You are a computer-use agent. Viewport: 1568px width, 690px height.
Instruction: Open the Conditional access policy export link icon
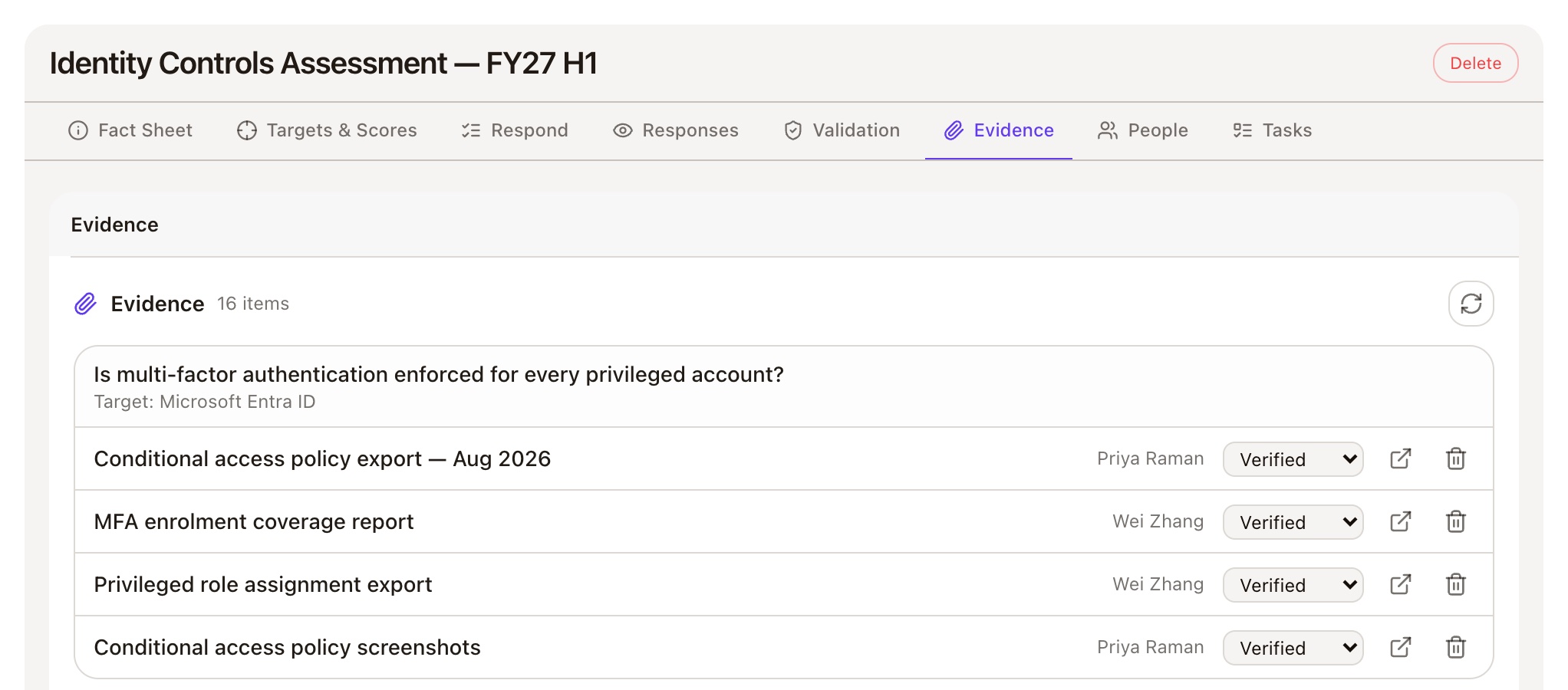[x=1401, y=458]
